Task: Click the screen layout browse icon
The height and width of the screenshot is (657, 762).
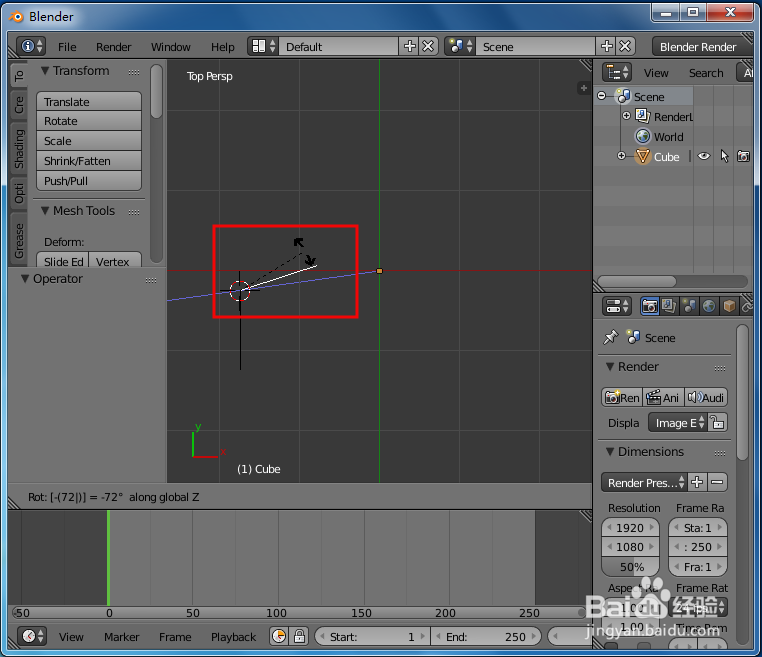Action: click(263, 47)
